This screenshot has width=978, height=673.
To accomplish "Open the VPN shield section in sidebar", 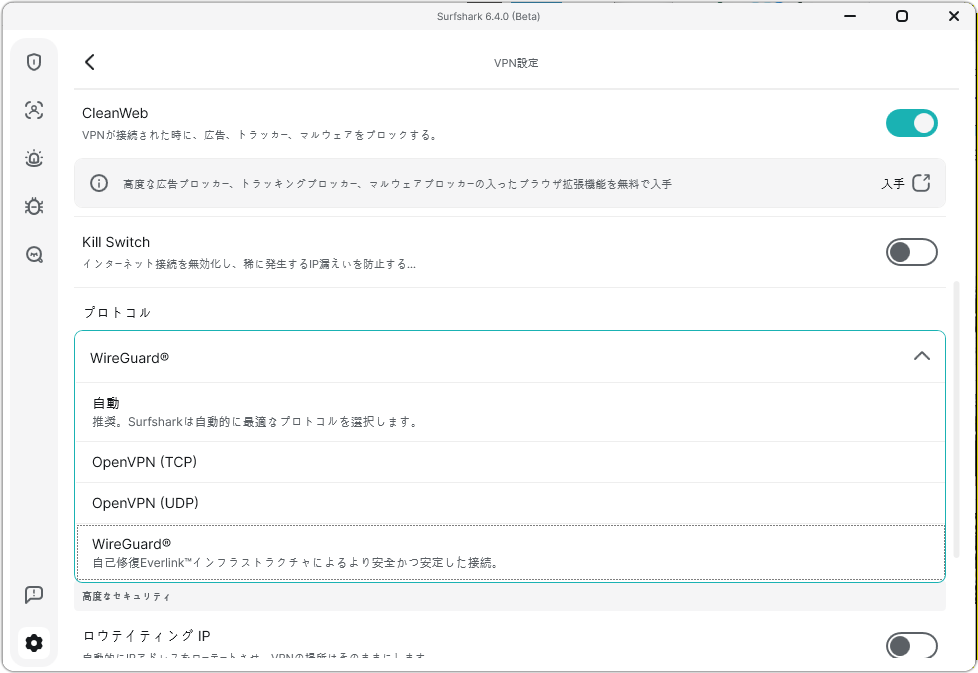I will [x=34, y=62].
